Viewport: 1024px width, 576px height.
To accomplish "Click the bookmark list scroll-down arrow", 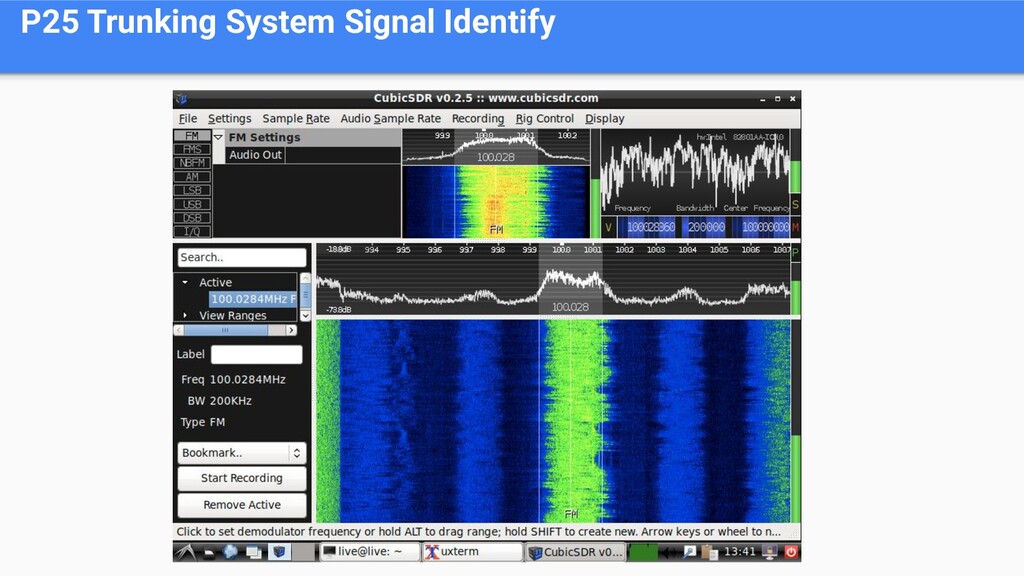I will tap(305, 315).
